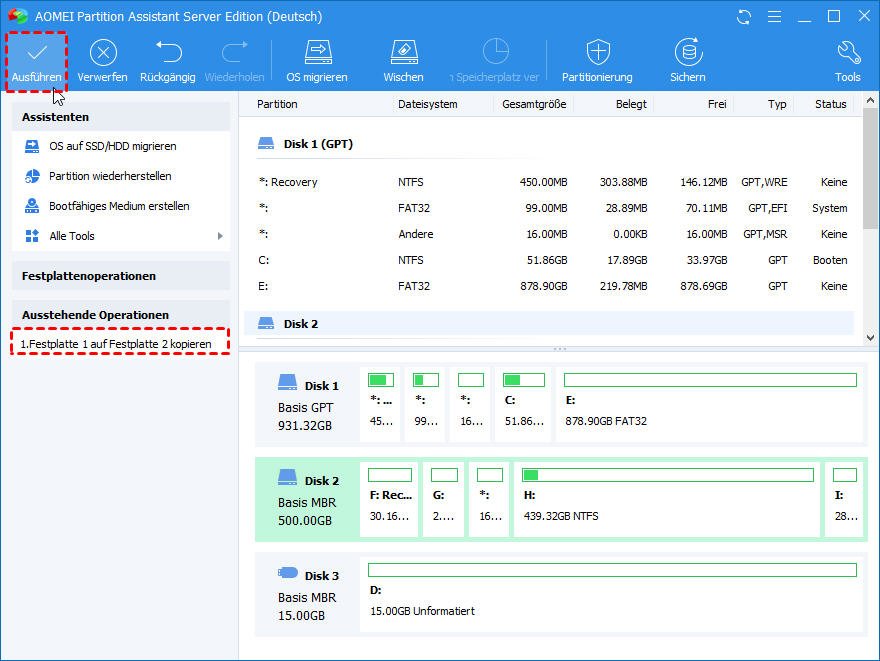The image size is (880, 661).
Task: Click the Sichern backup icon
Action: [x=687, y=53]
